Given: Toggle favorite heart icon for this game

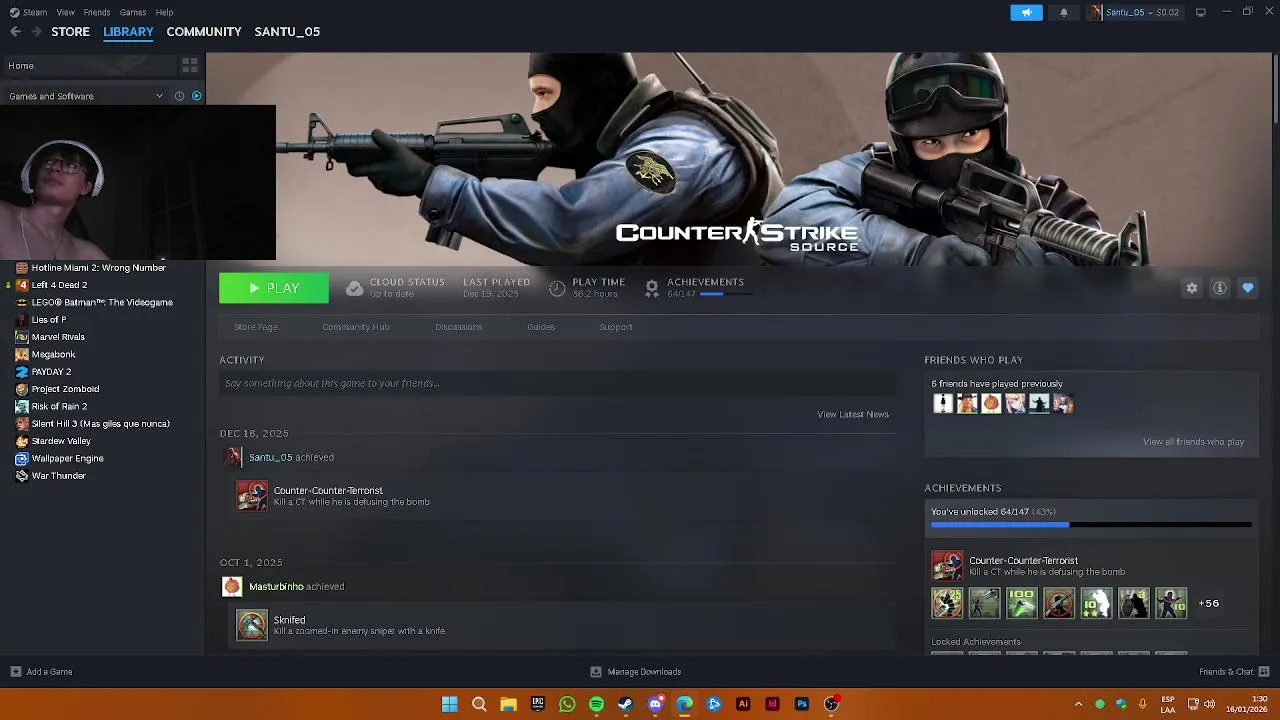Looking at the screenshot, I should coord(1248,288).
